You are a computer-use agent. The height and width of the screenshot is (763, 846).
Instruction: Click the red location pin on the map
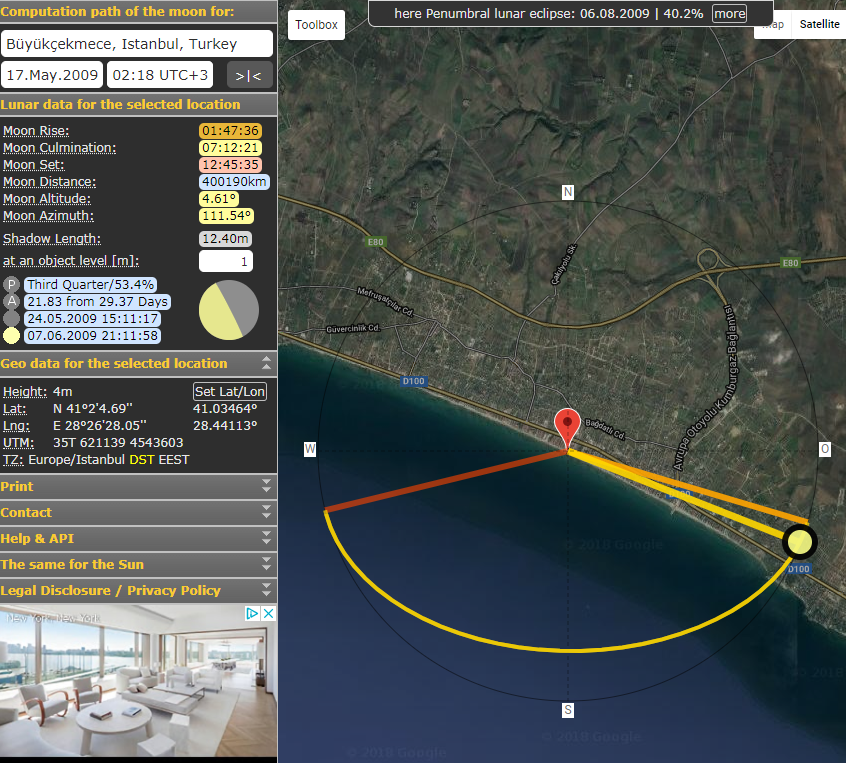point(568,425)
